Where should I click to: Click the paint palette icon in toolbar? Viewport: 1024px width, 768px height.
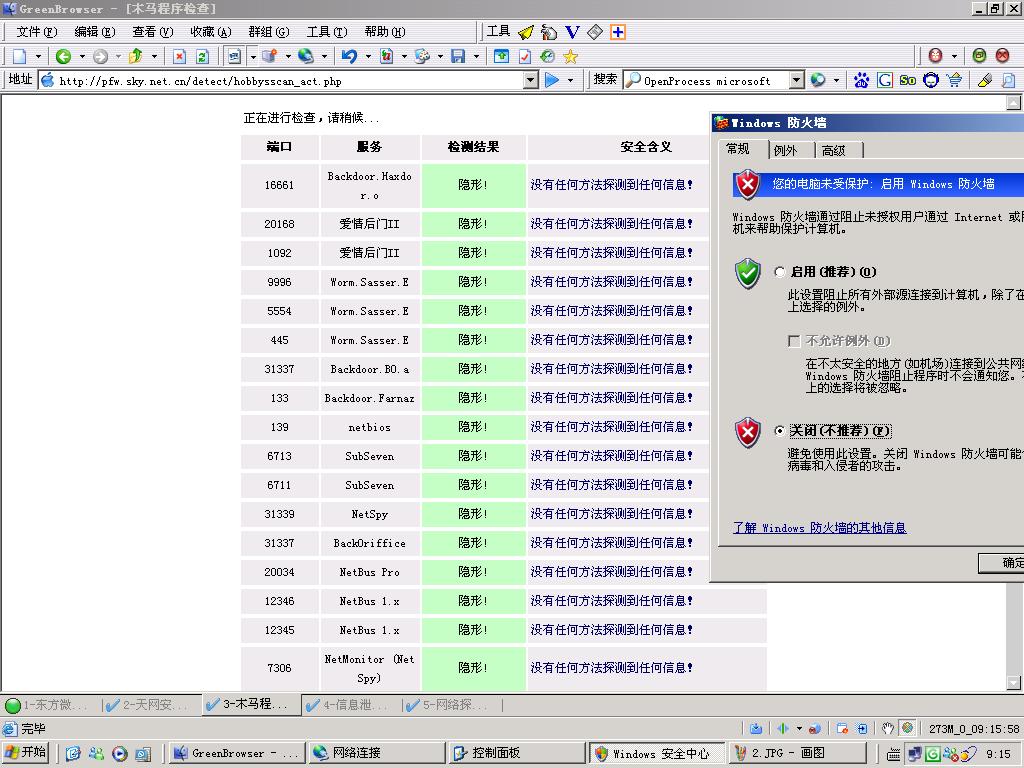pos(422,57)
